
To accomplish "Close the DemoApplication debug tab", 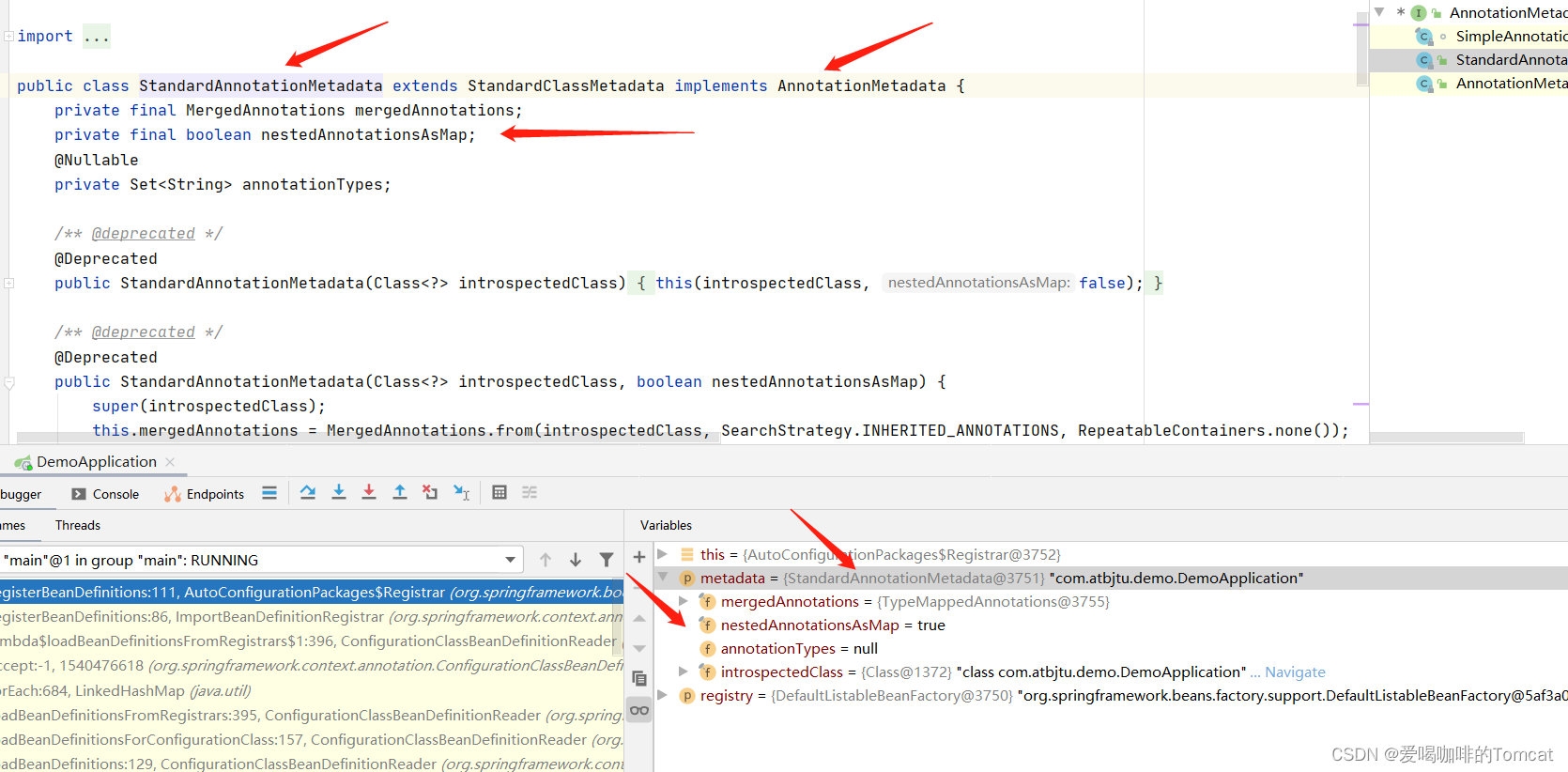I will 170,462.
